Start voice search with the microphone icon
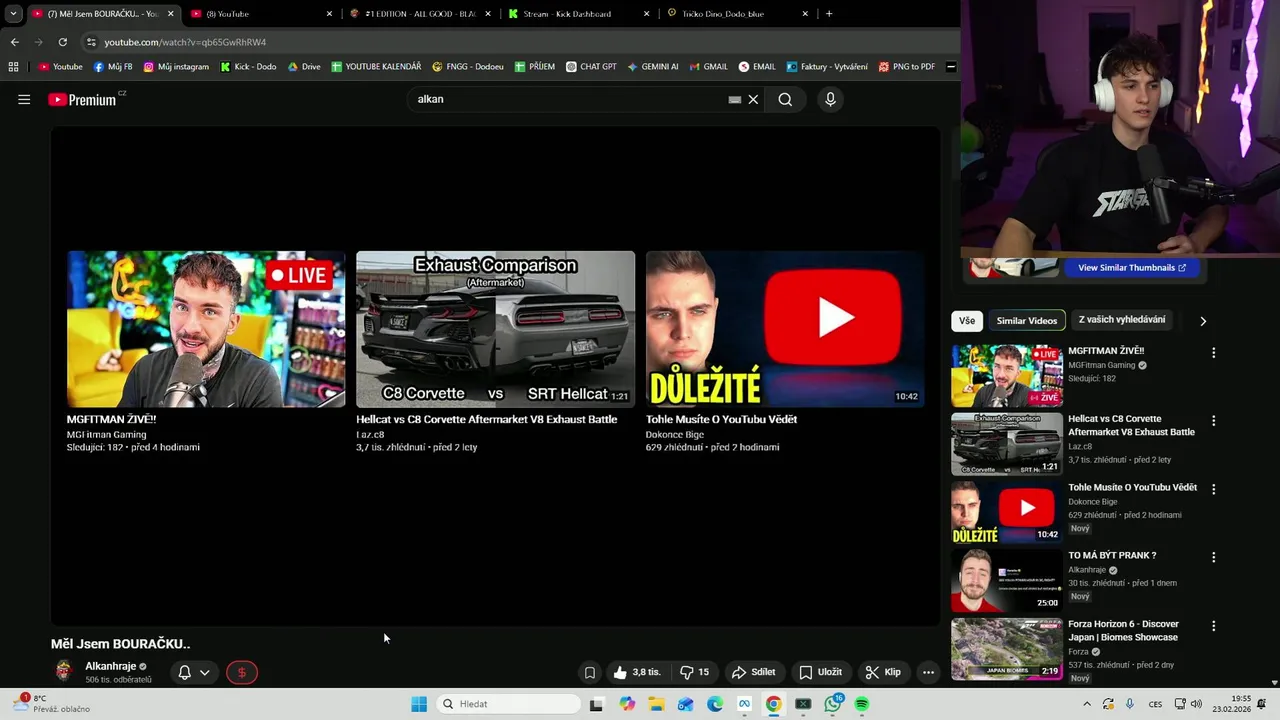1280x720 pixels. coord(830,99)
